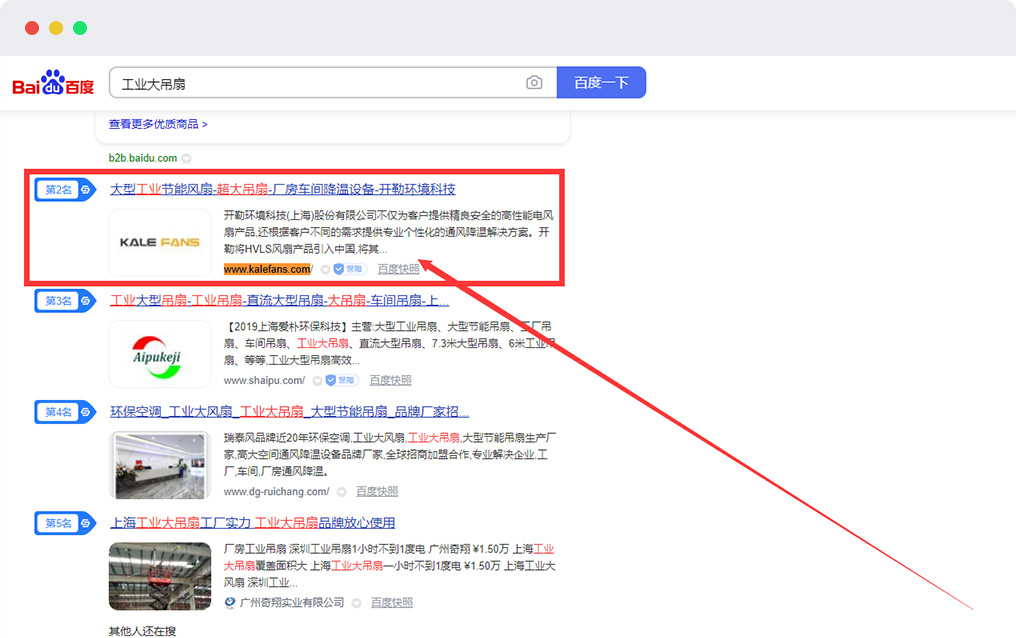
Task: Click the 第5名 rank badge
Action: point(65,523)
